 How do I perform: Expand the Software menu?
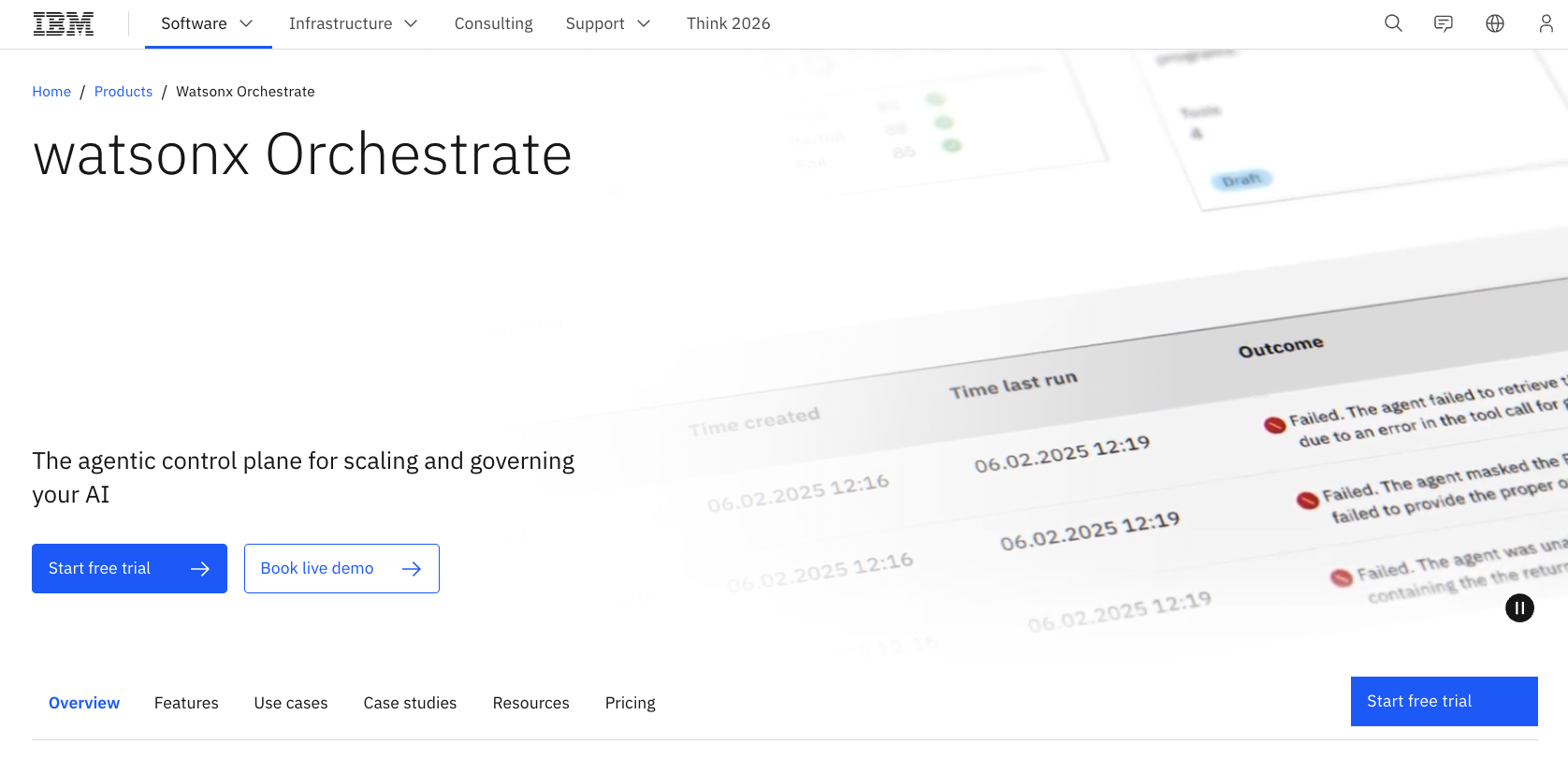click(208, 23)
